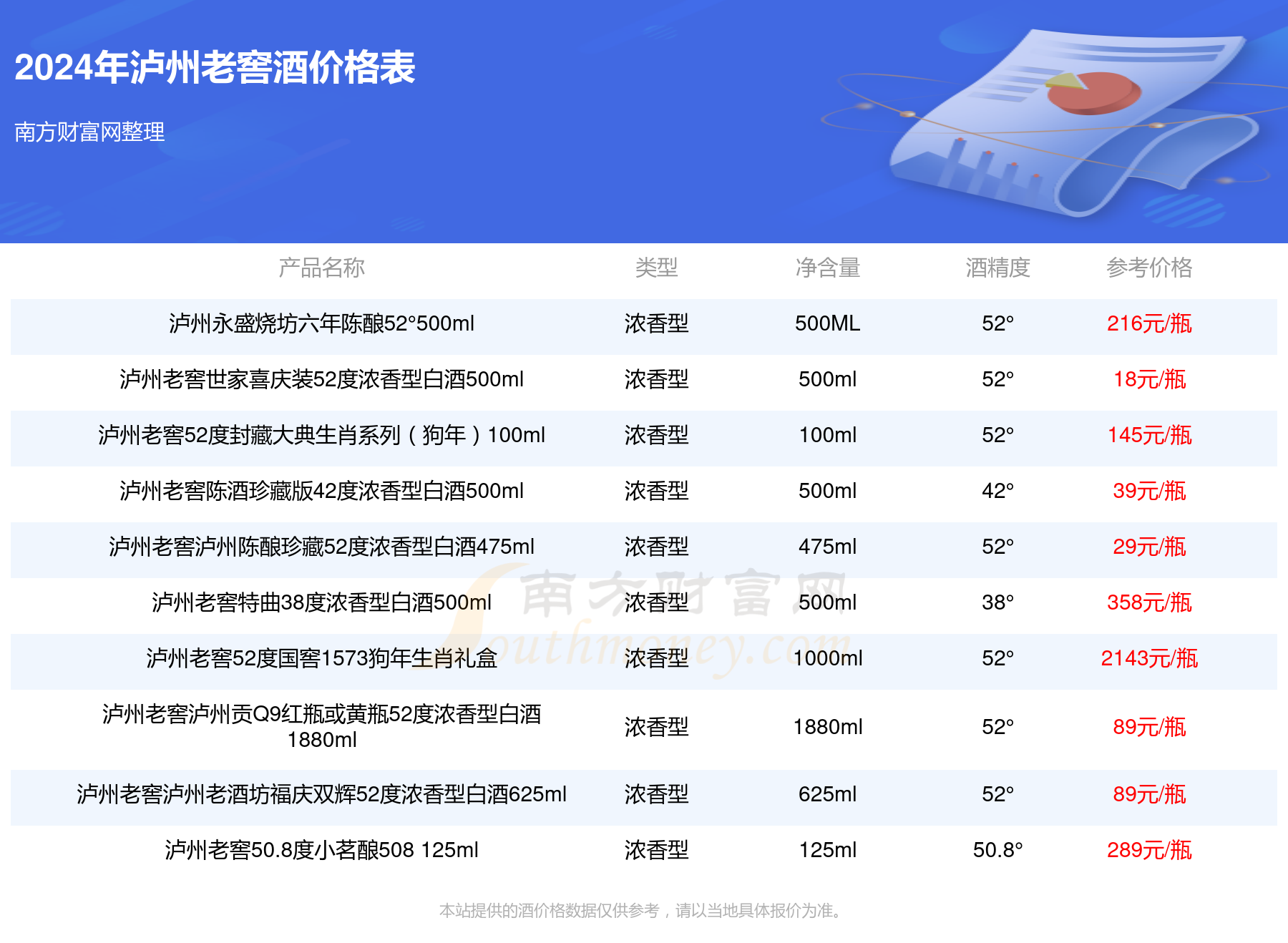Click the subtitle 南方财富网整理
The height and width of the screenshot is (943, 1288).
pos(89,132)
